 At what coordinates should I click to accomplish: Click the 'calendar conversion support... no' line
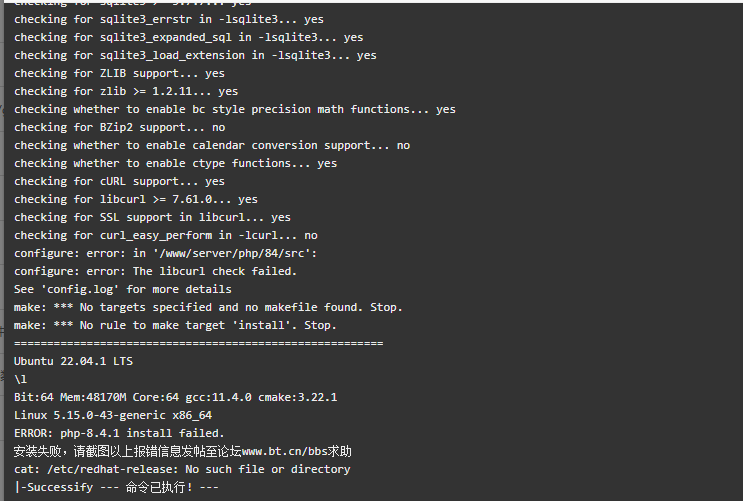coord(212,145)
